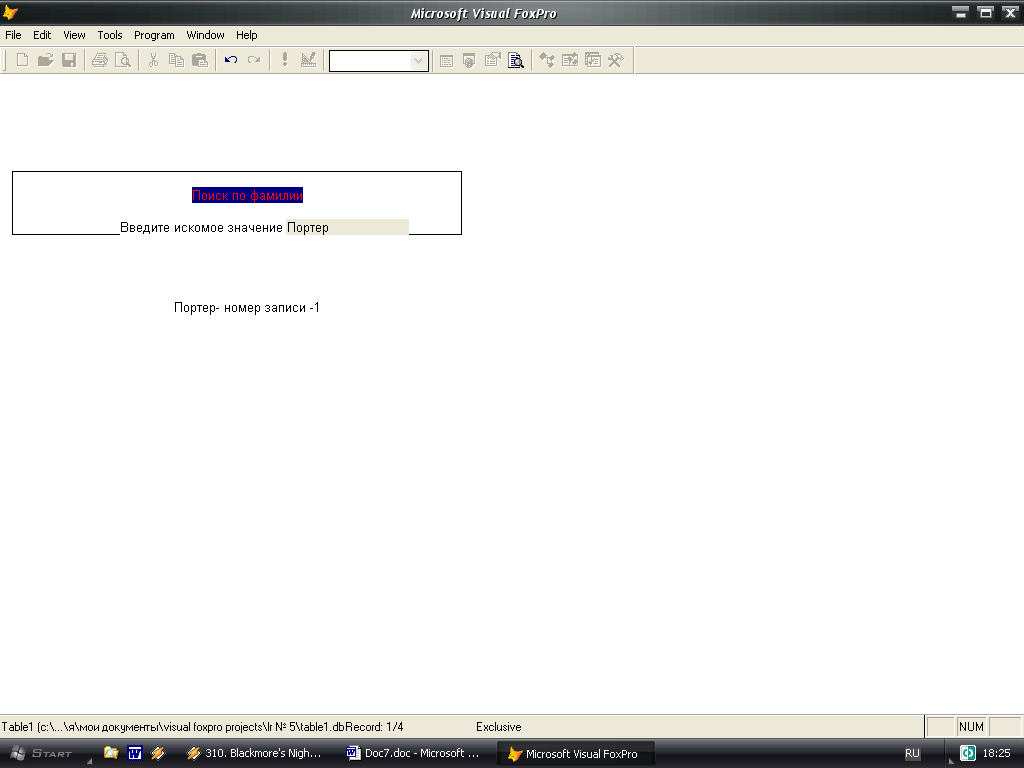The width and height of the screenshot is (1024, 768).
Task: Open the Edit menu
Action: click(x=42, y=35)
